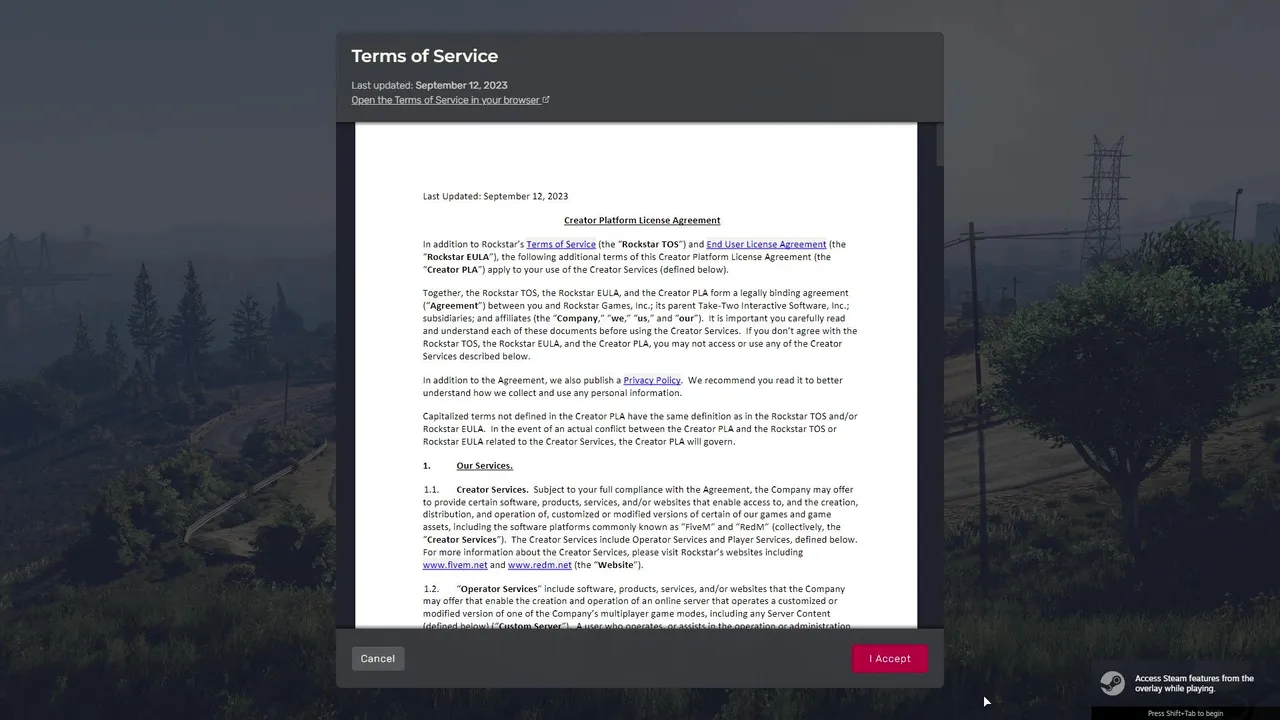Click 'Last Updated: September 12, 2023' line in document
This screenshot has width=1280, height=720.
pos(495,196)
